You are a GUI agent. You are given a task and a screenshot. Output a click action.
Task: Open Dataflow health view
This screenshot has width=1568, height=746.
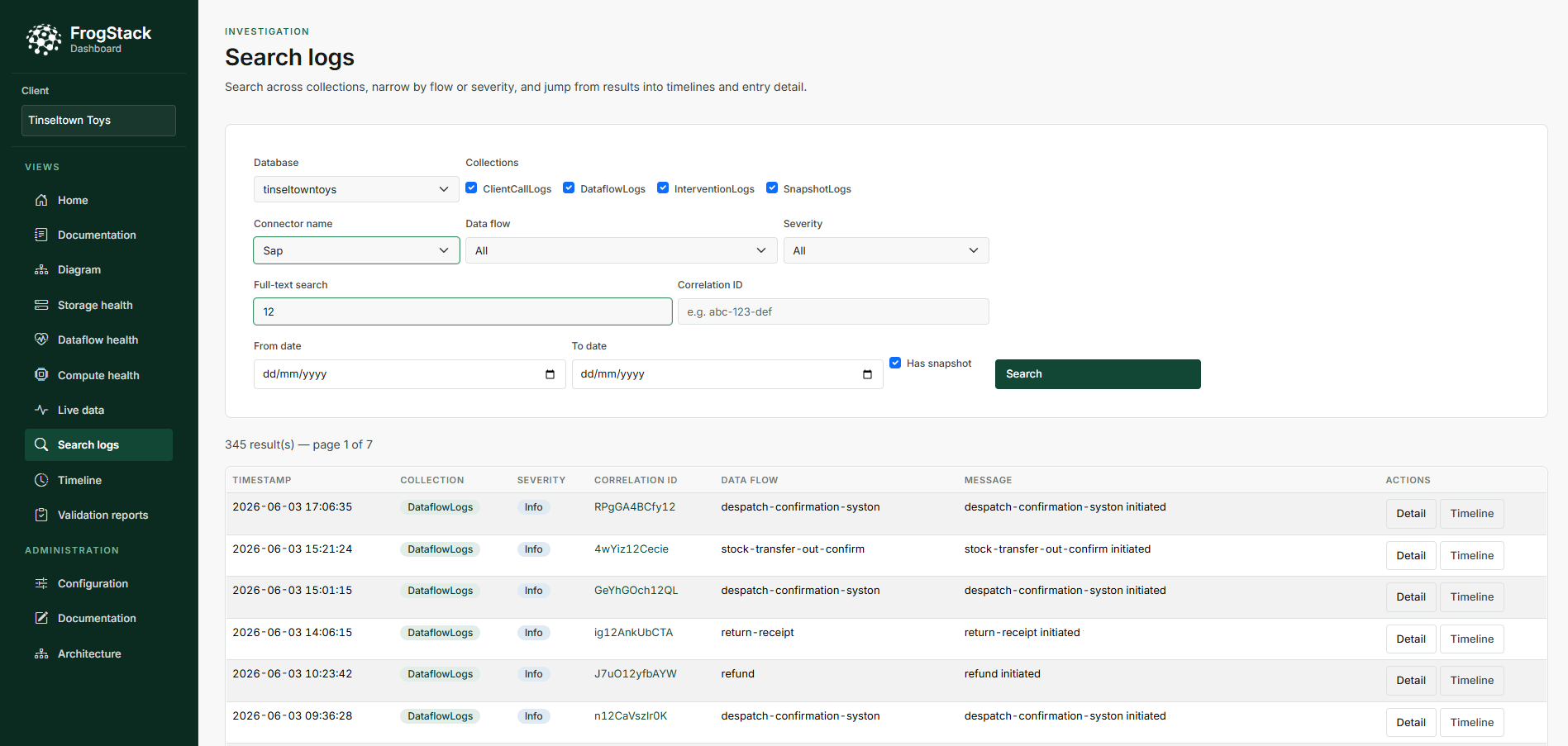click(98, 340)
